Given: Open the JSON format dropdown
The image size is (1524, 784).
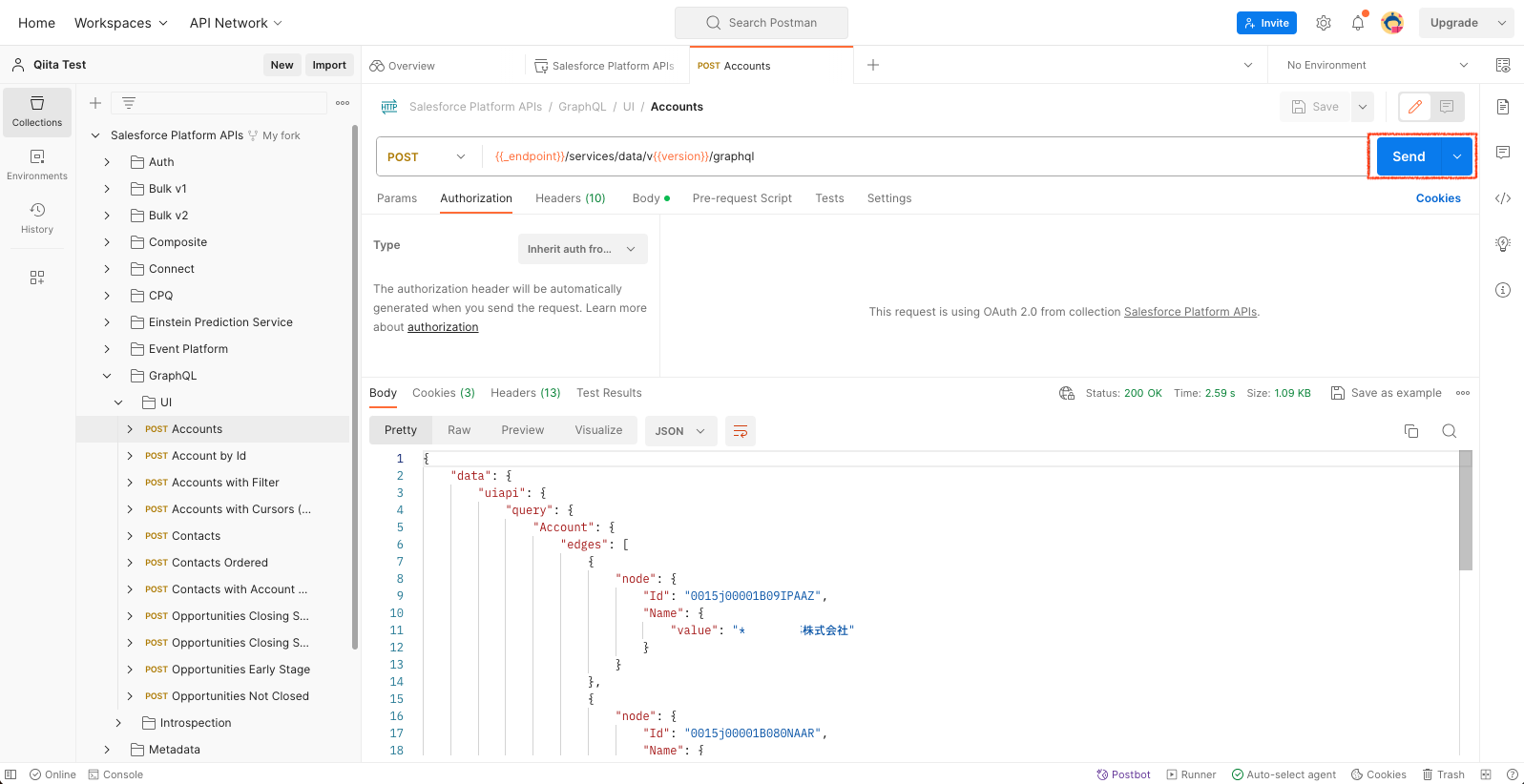Looking at the screenshot, I should click(x=680, y=431).
